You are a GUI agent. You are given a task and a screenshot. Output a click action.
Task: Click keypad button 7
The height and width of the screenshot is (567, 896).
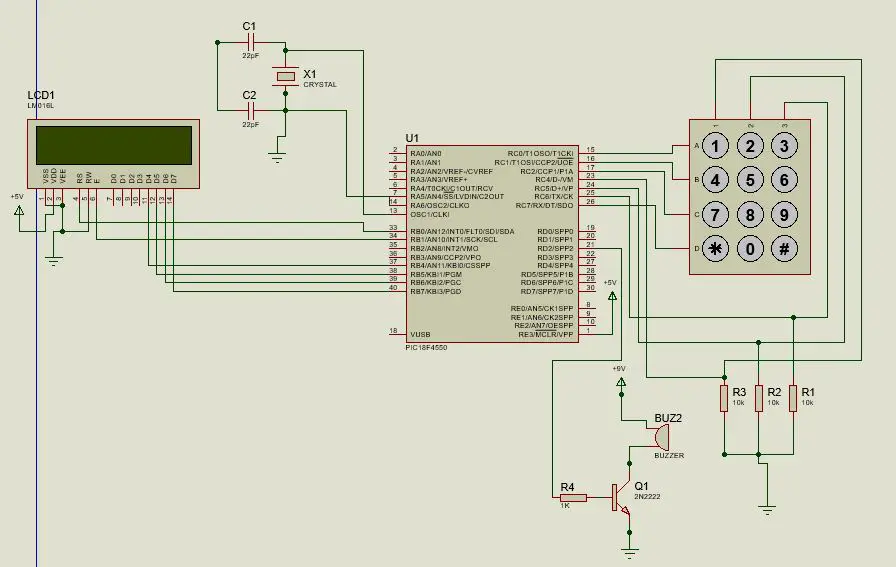coord(715,214)
